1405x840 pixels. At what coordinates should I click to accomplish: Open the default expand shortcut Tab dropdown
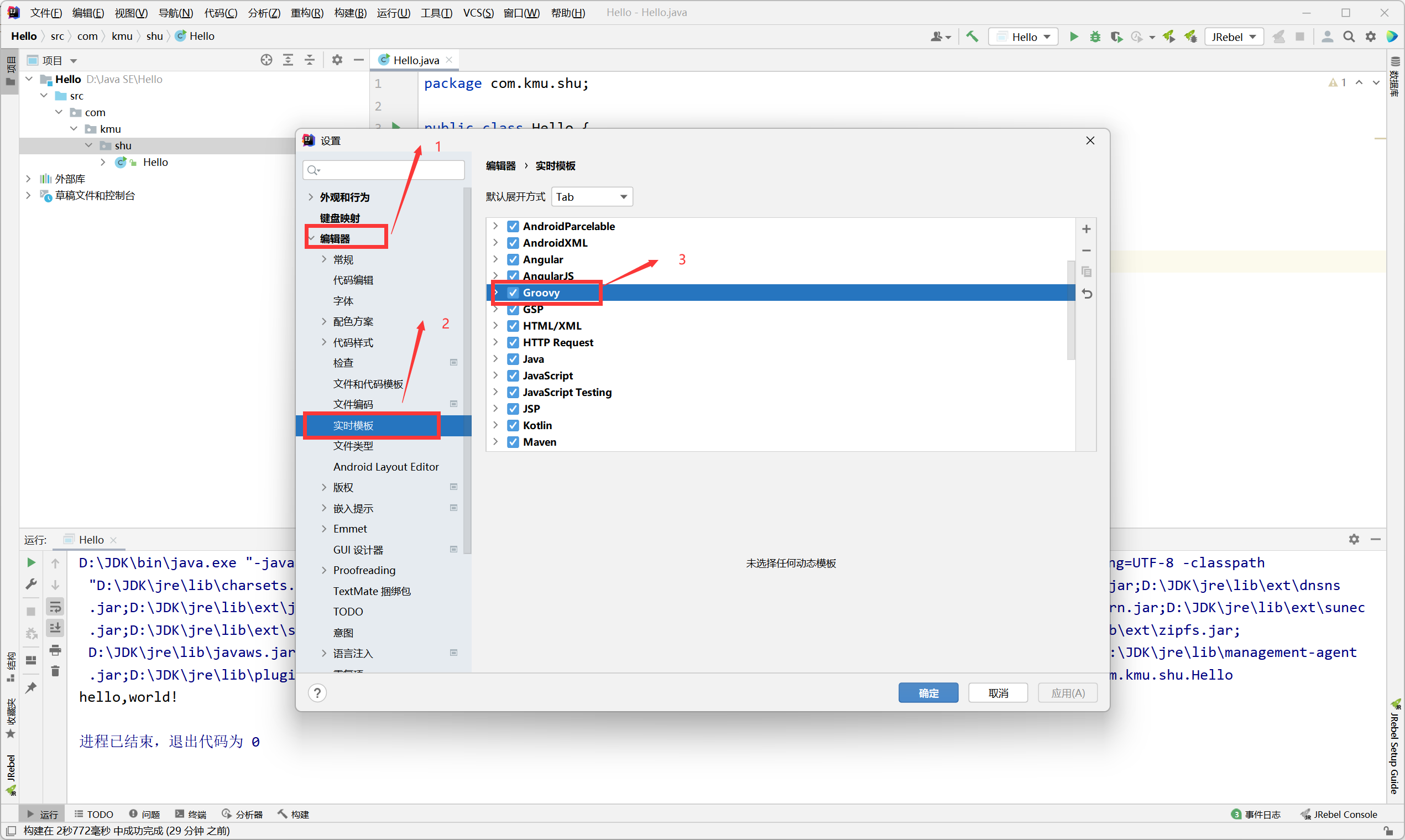[x=591, y=196]
